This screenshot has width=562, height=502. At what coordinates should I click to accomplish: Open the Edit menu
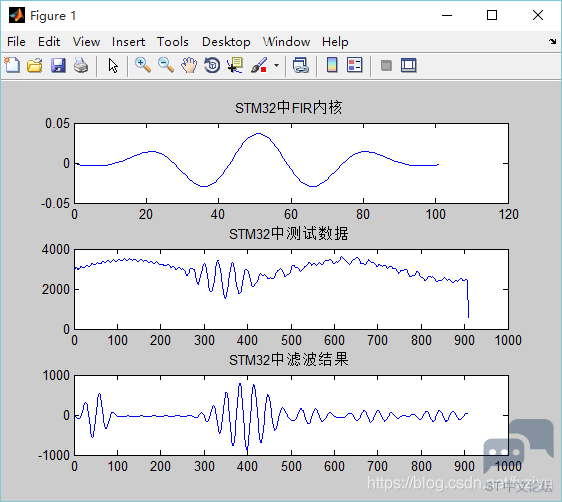[x=49, y=42]
